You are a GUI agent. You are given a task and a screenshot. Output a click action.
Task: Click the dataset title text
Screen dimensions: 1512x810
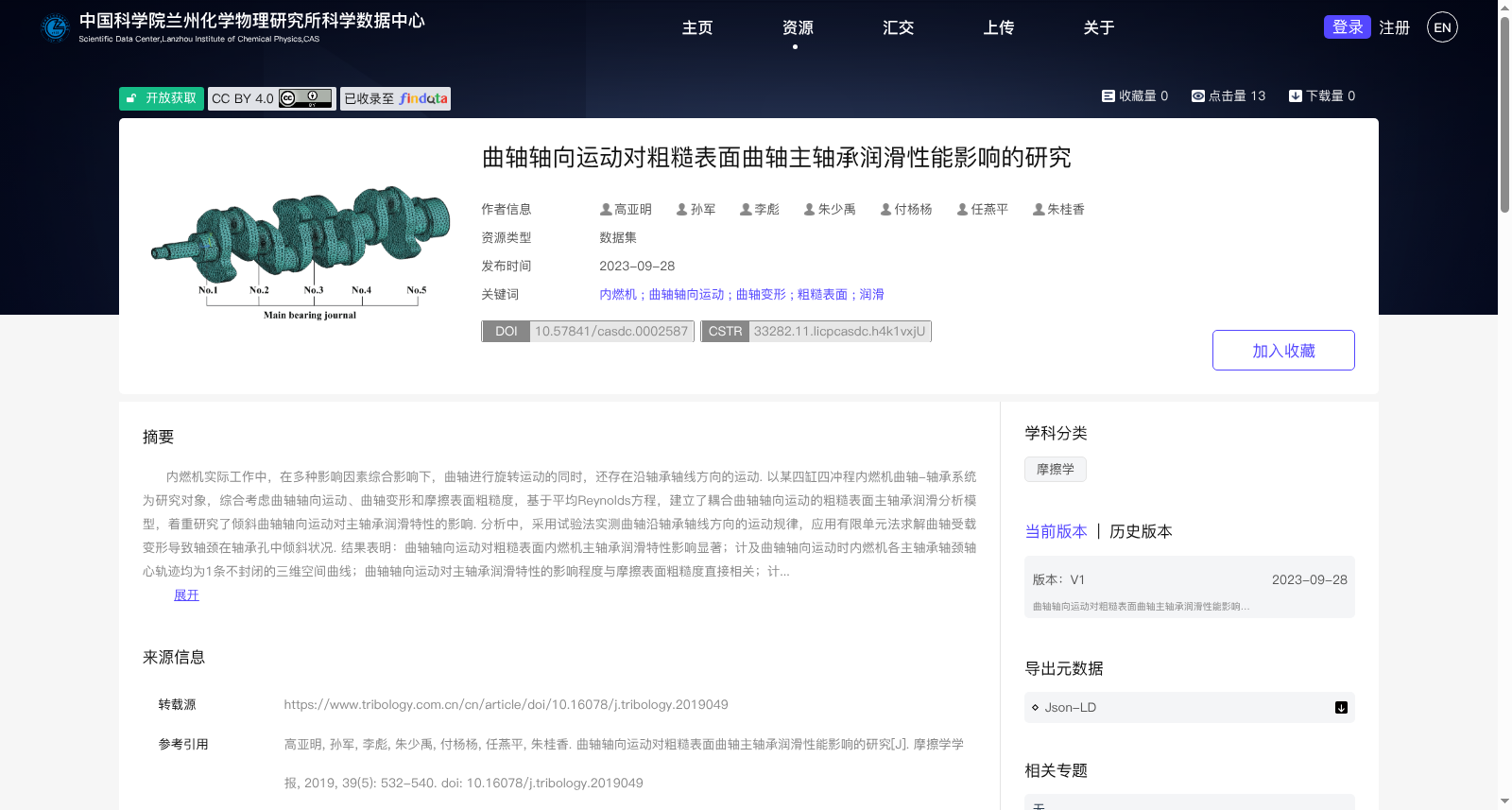point(776,157)
